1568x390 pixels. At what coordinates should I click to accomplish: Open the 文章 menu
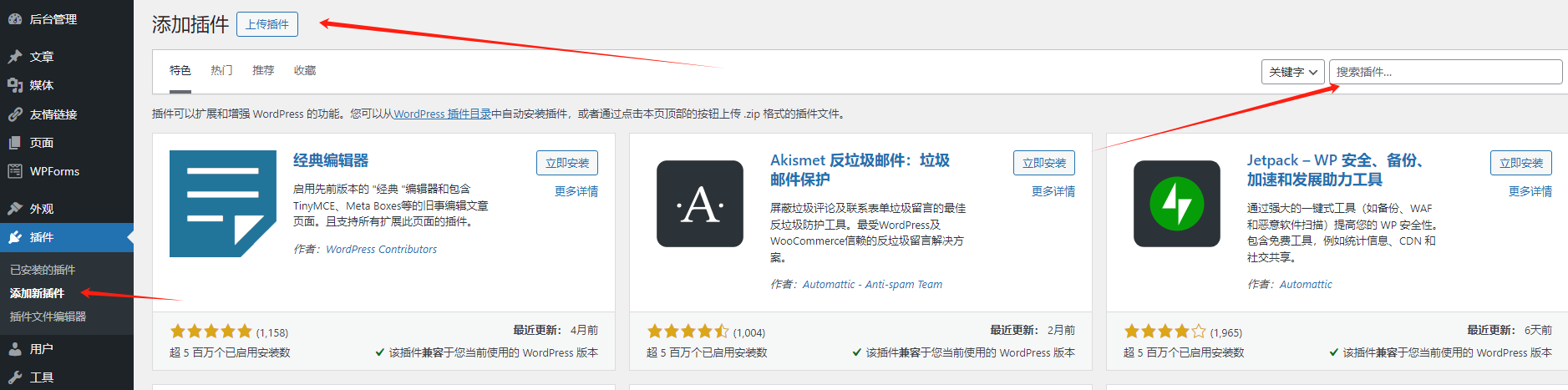click(x=67, y=57)
